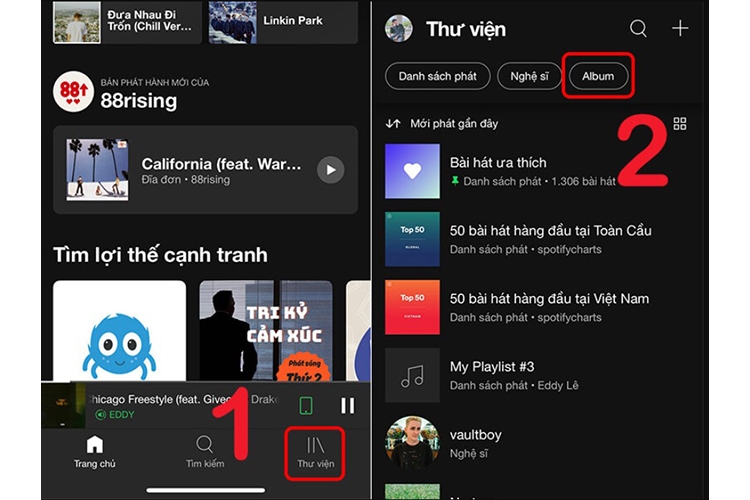Switch to the grid view layout
The image size is (750, 500).
(x=679, y=123)
